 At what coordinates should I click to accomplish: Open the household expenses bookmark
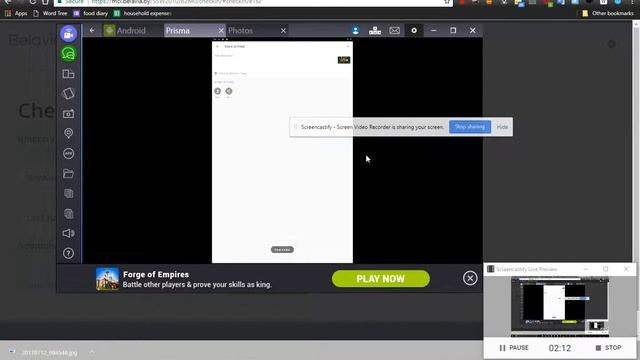pos(142,13)
